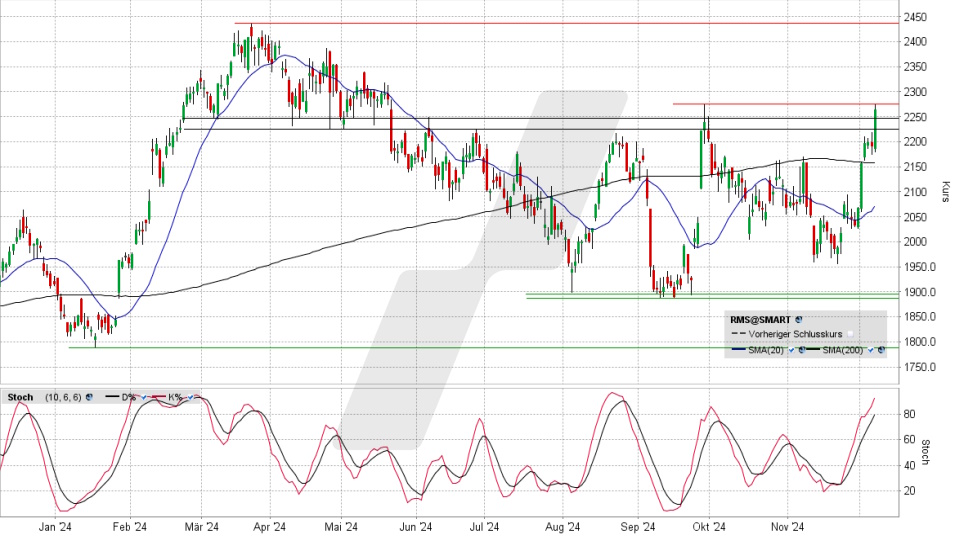Open settings icon next to RMS@SMART

pyautogui.click(x=799, y=319)
